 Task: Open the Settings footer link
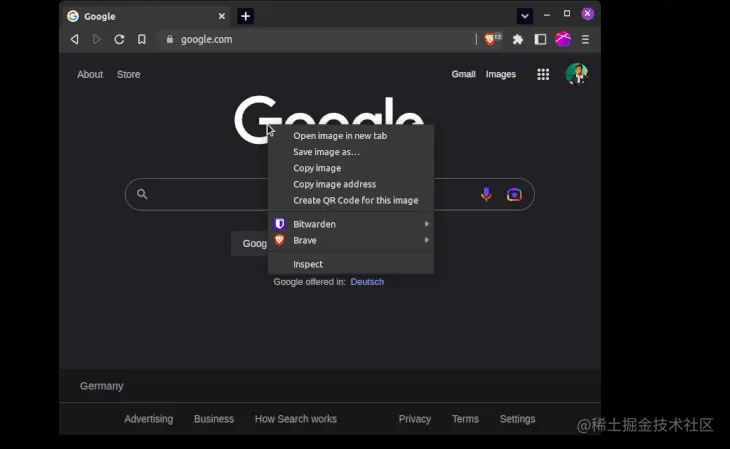click(x=517, y=419)
